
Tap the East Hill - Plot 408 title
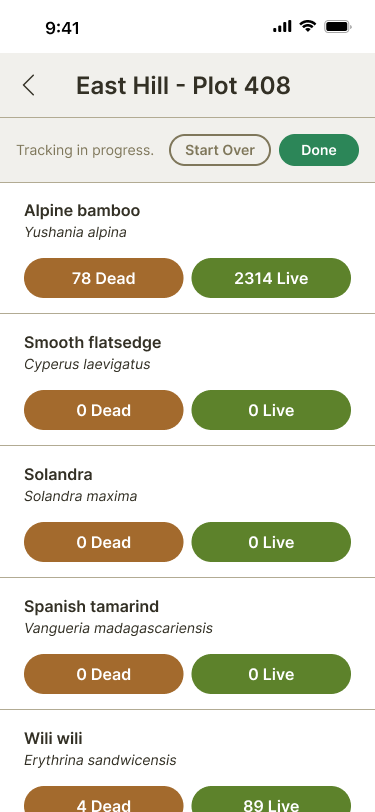coord(183,85)
